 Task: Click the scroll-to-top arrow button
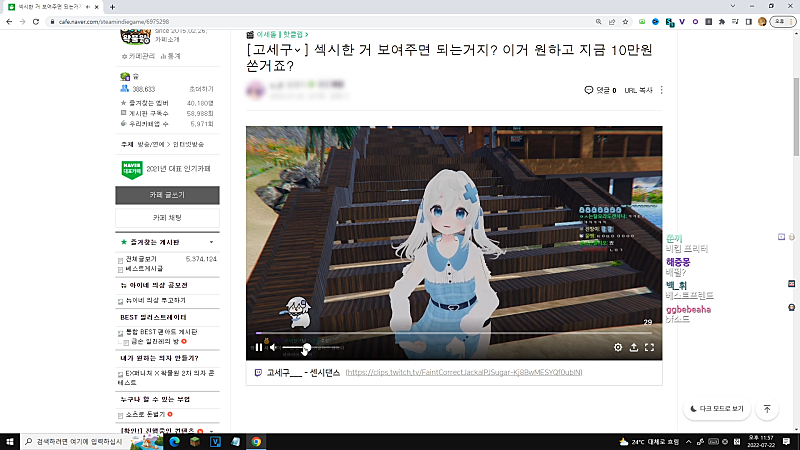click(x=767, y=409)
